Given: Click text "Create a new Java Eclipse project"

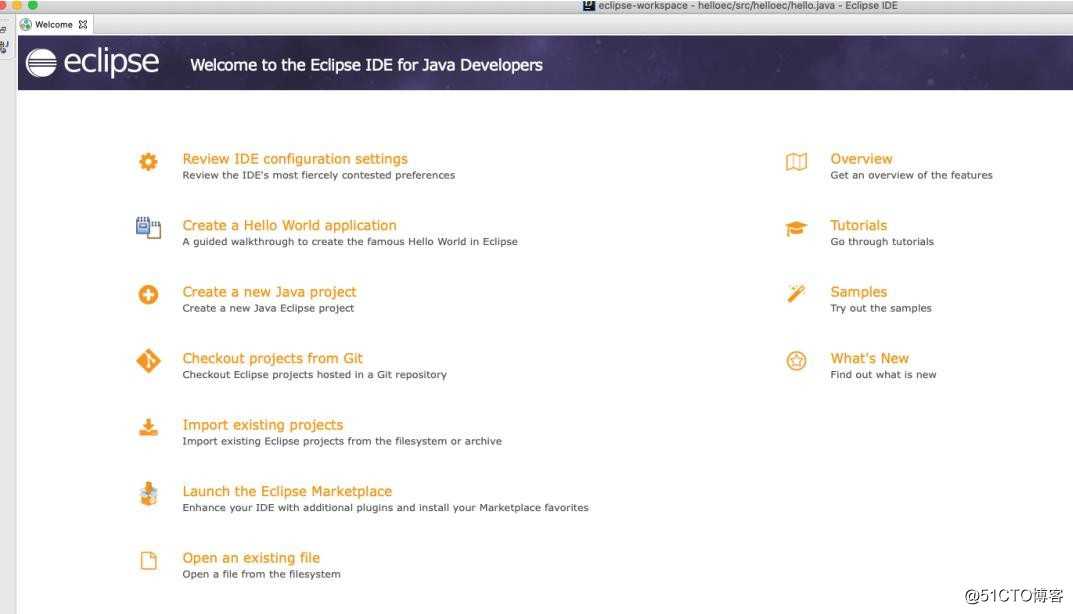Looking at the screenshot, I should coord(268,308).
